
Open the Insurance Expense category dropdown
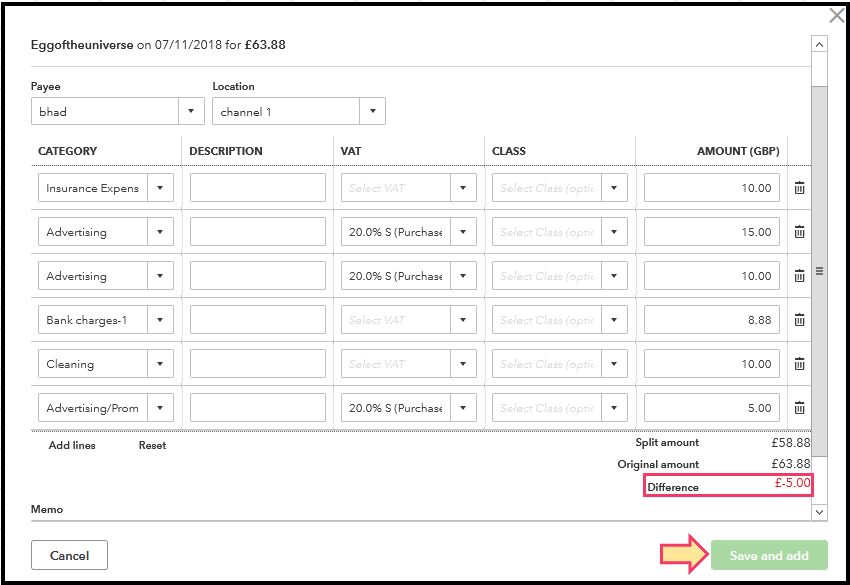click(x=160, y=188)
